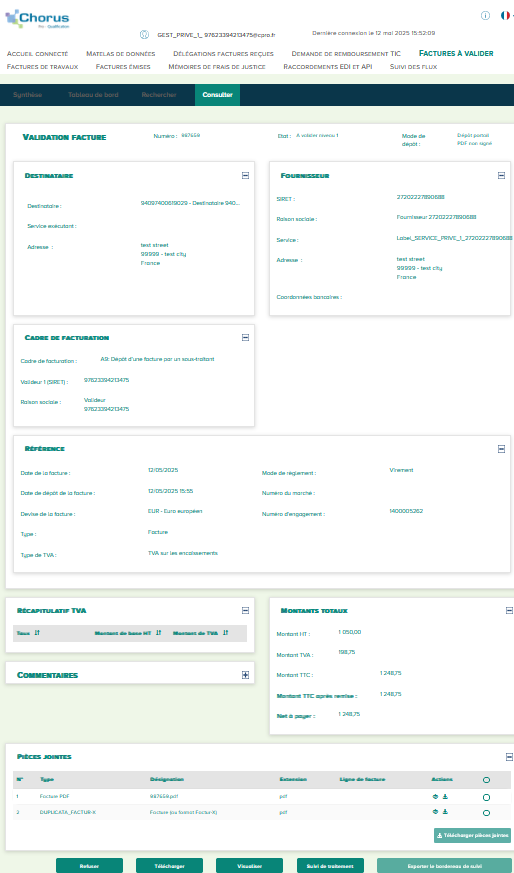Screen dimensions: 514x873
Task: View the 987659.pdf attachment with the eye icon
Action: [436, 796]
